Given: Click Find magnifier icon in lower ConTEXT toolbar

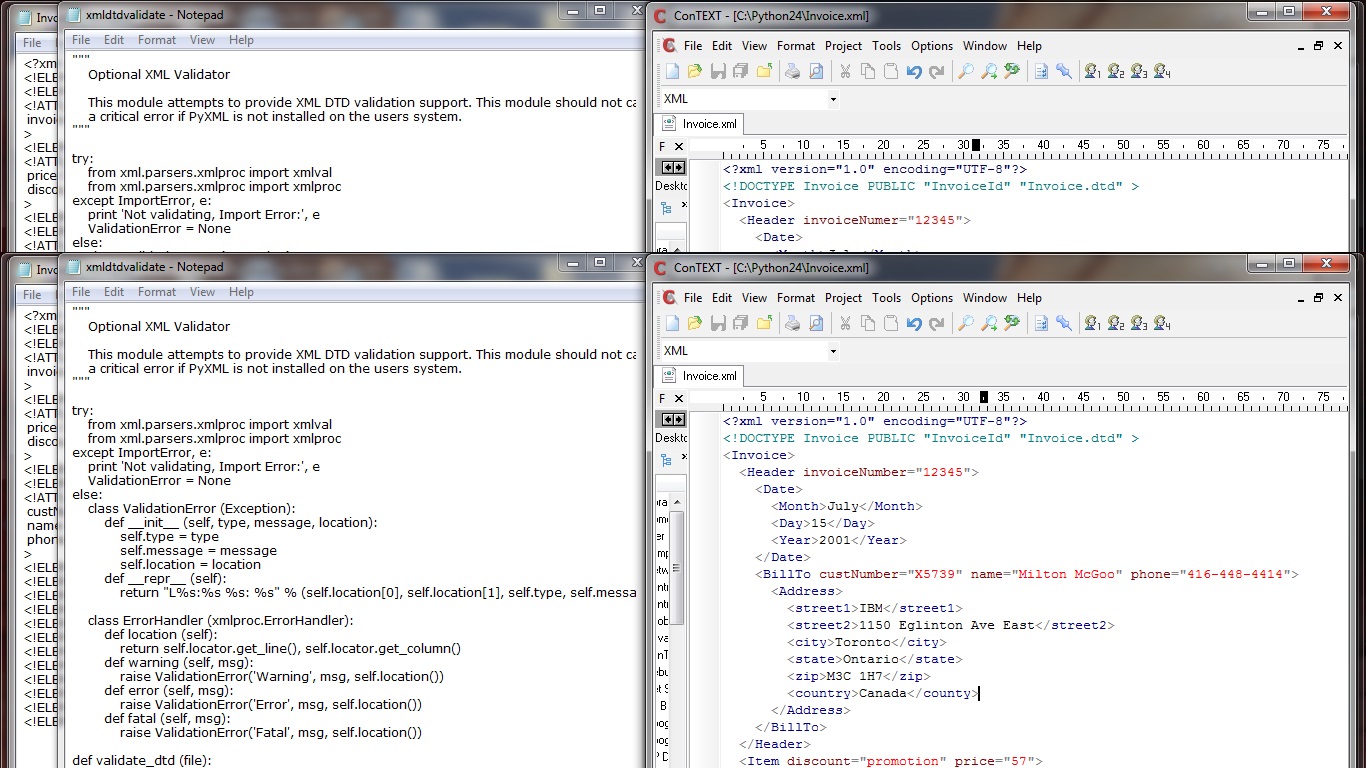Looking at the screenshot, I should pos(965,323).
